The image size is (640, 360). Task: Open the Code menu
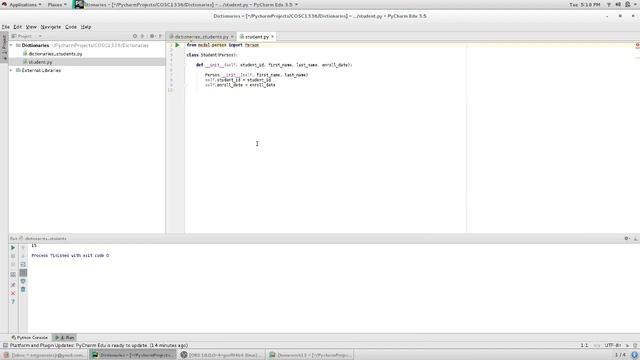click(x=71, y=27)
